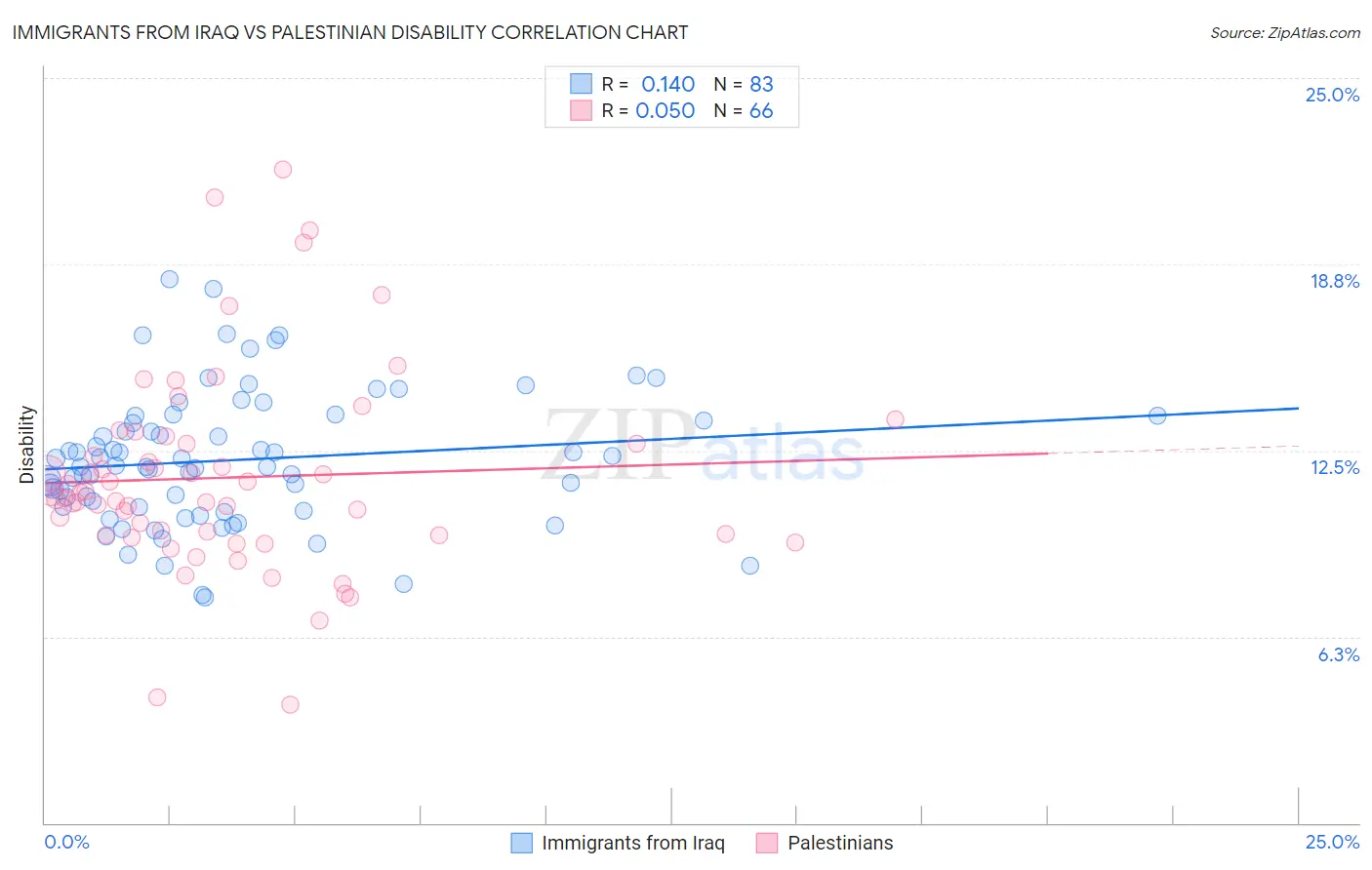1372x870 pixels.
Task: Click the pink swatch beside R = 0.050
Action: point(582,110)
